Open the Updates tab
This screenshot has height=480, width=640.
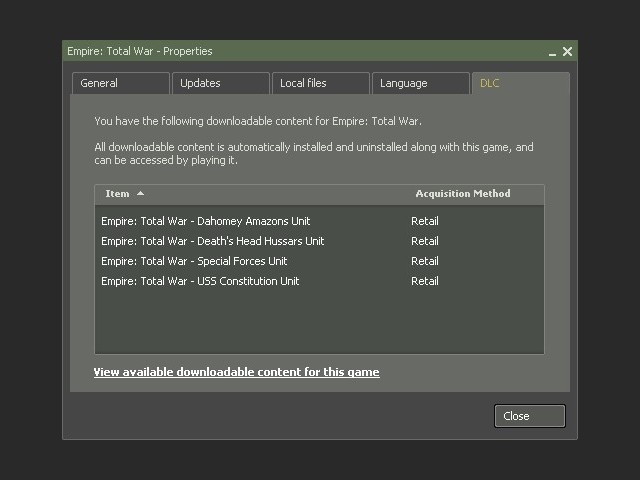tap(221, 83)
